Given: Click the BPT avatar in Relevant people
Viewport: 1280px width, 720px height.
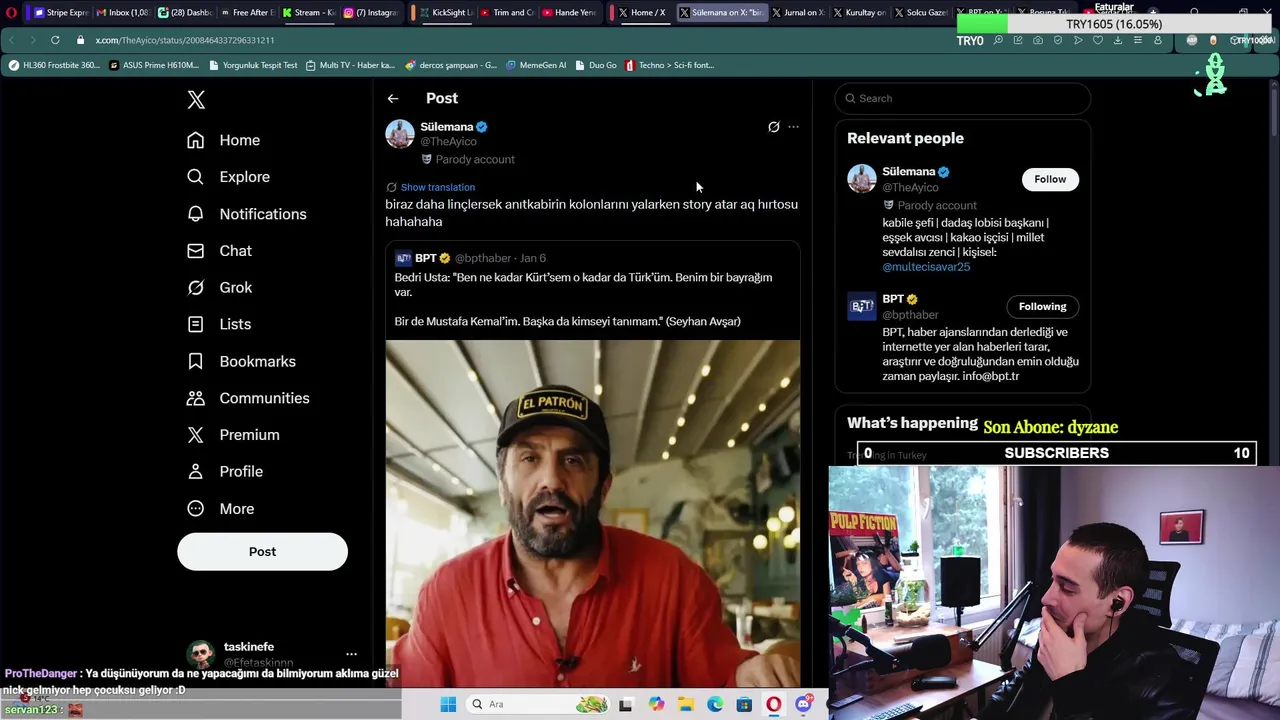Looking at the screenshot, I should tap(861, 306).
